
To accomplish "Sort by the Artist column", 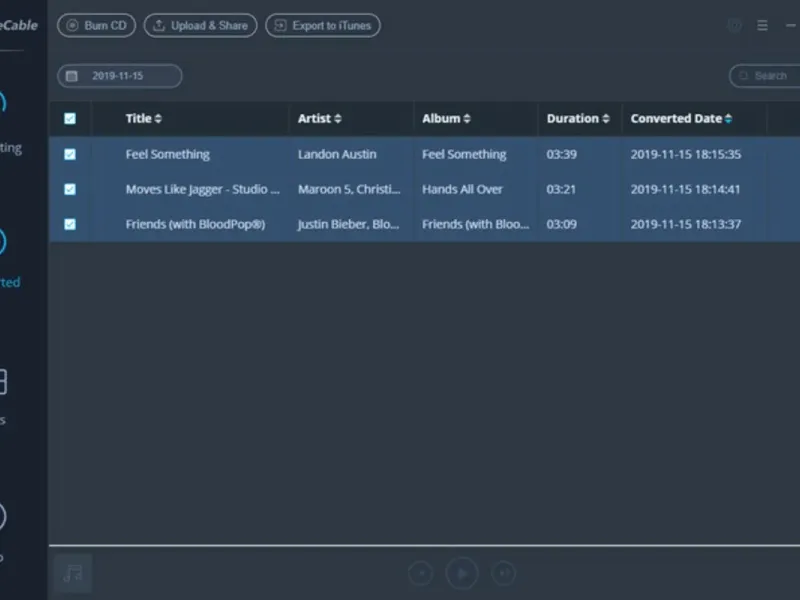I will click(x=319, y=118).
